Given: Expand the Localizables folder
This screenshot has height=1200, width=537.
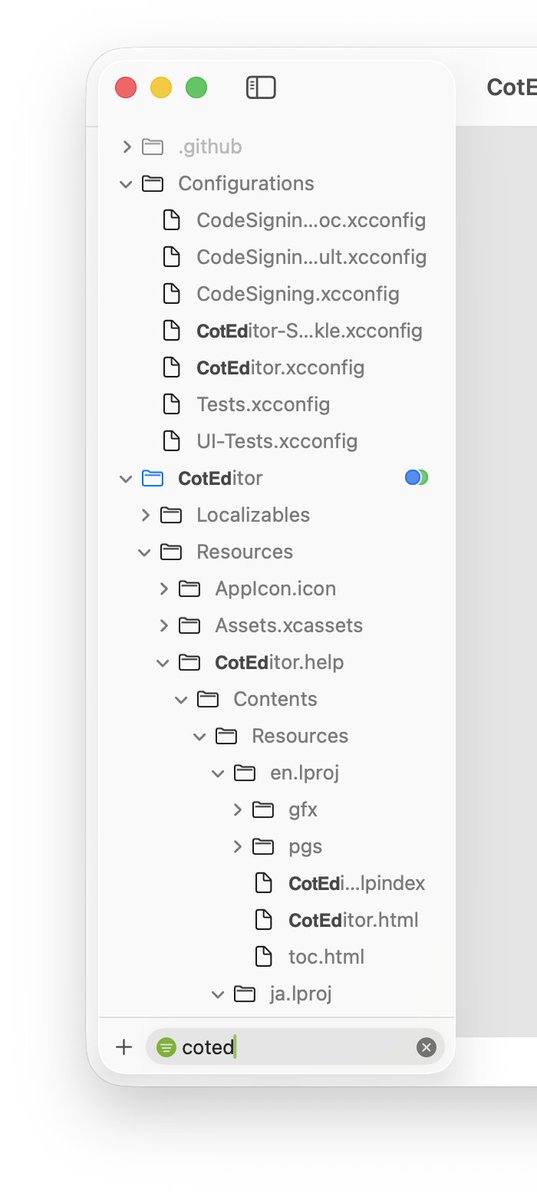Looking at the screenshot, I should (145, 516).
